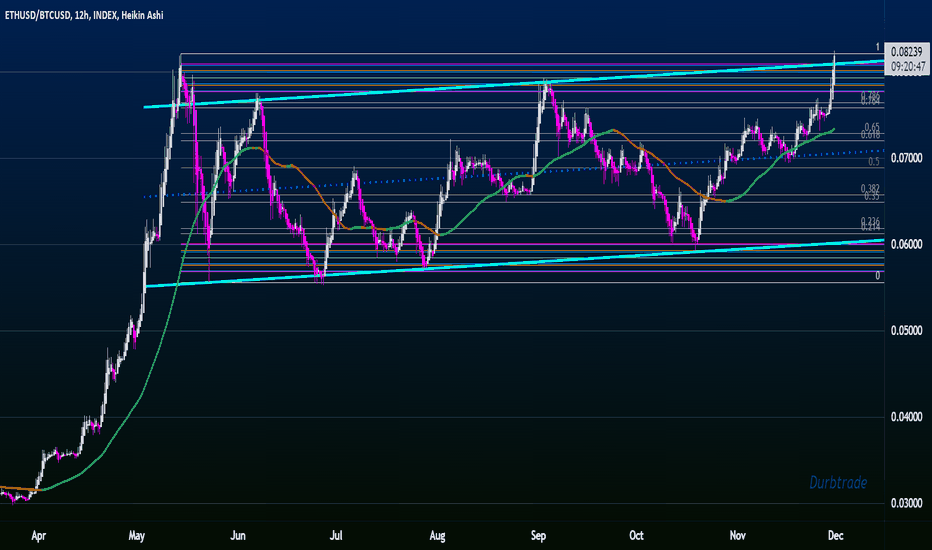This screenshot has width=932, height=550.
Task: Click the Jul label on time axis
Action: [x=336, y=536]
